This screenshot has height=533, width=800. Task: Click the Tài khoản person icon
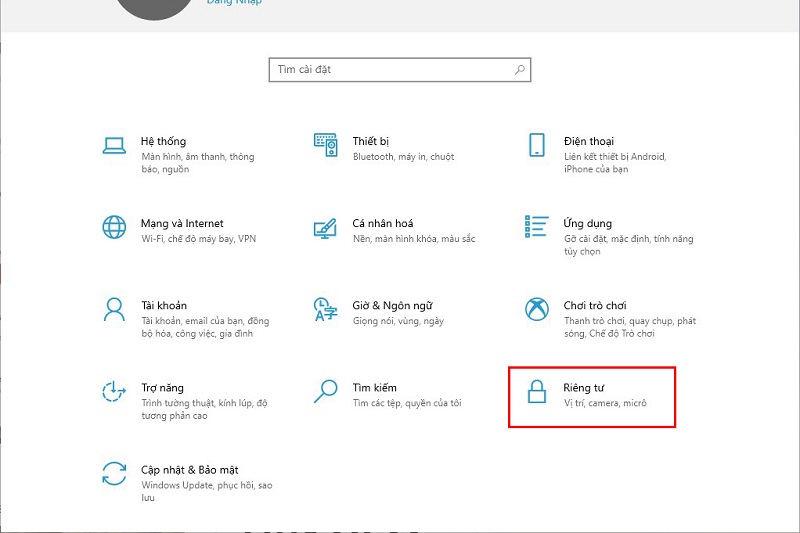click(114, 310)
